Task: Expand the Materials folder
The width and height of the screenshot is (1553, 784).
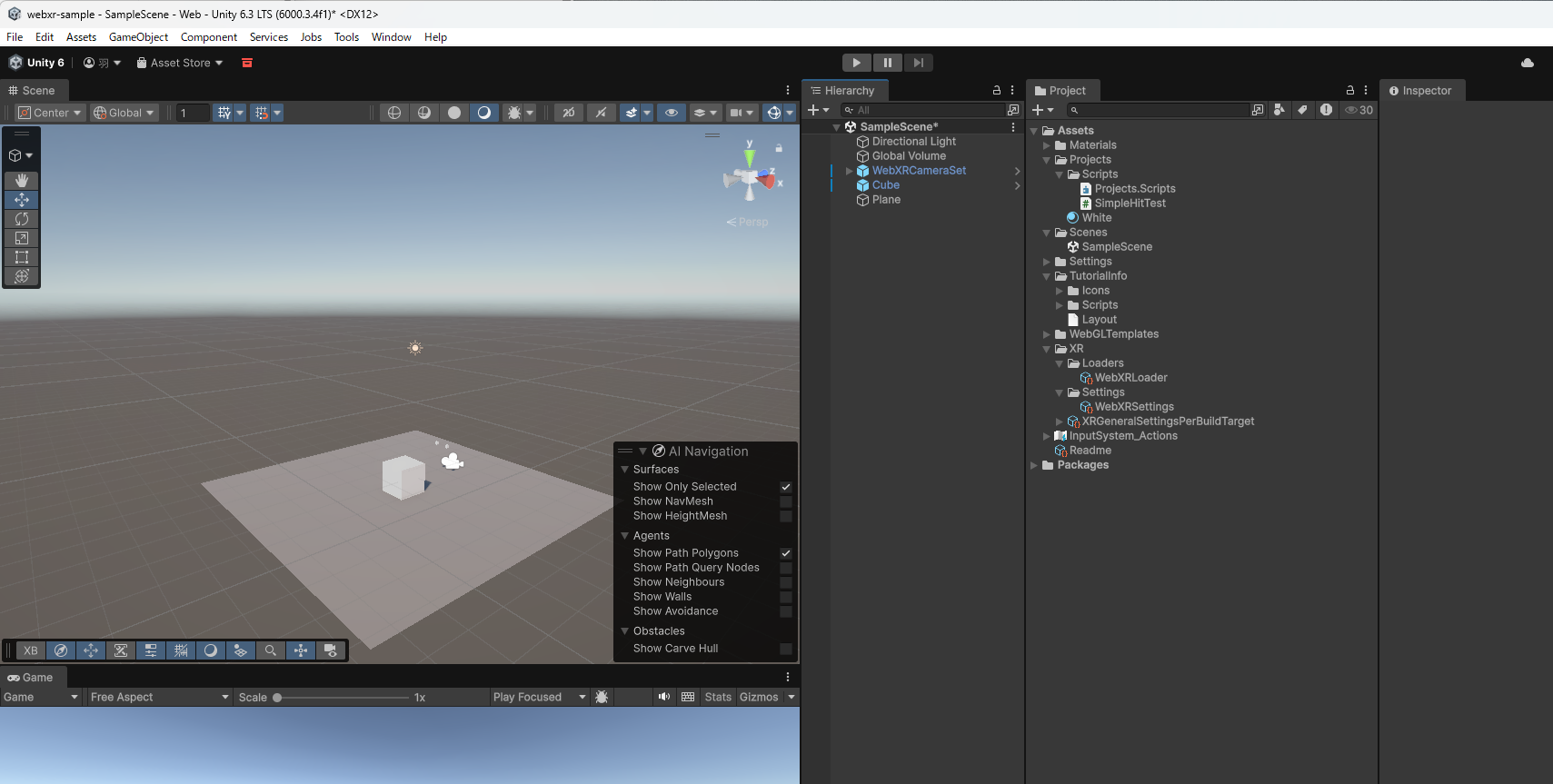Action: pos(1047,145)
